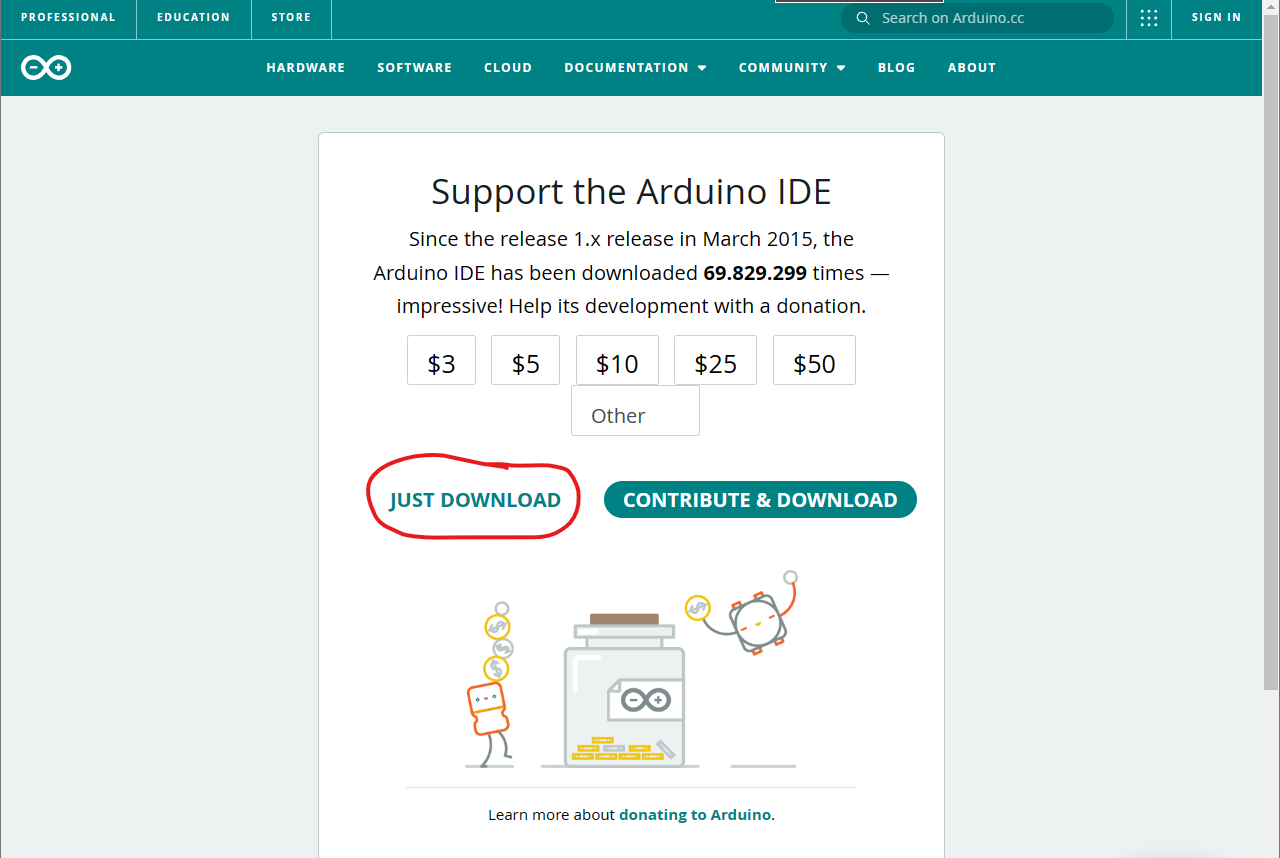The image size is (1280, 858).
Task: Click the page vertical scrollbar
Action: pyautogui.click(x=1270, y=400)
